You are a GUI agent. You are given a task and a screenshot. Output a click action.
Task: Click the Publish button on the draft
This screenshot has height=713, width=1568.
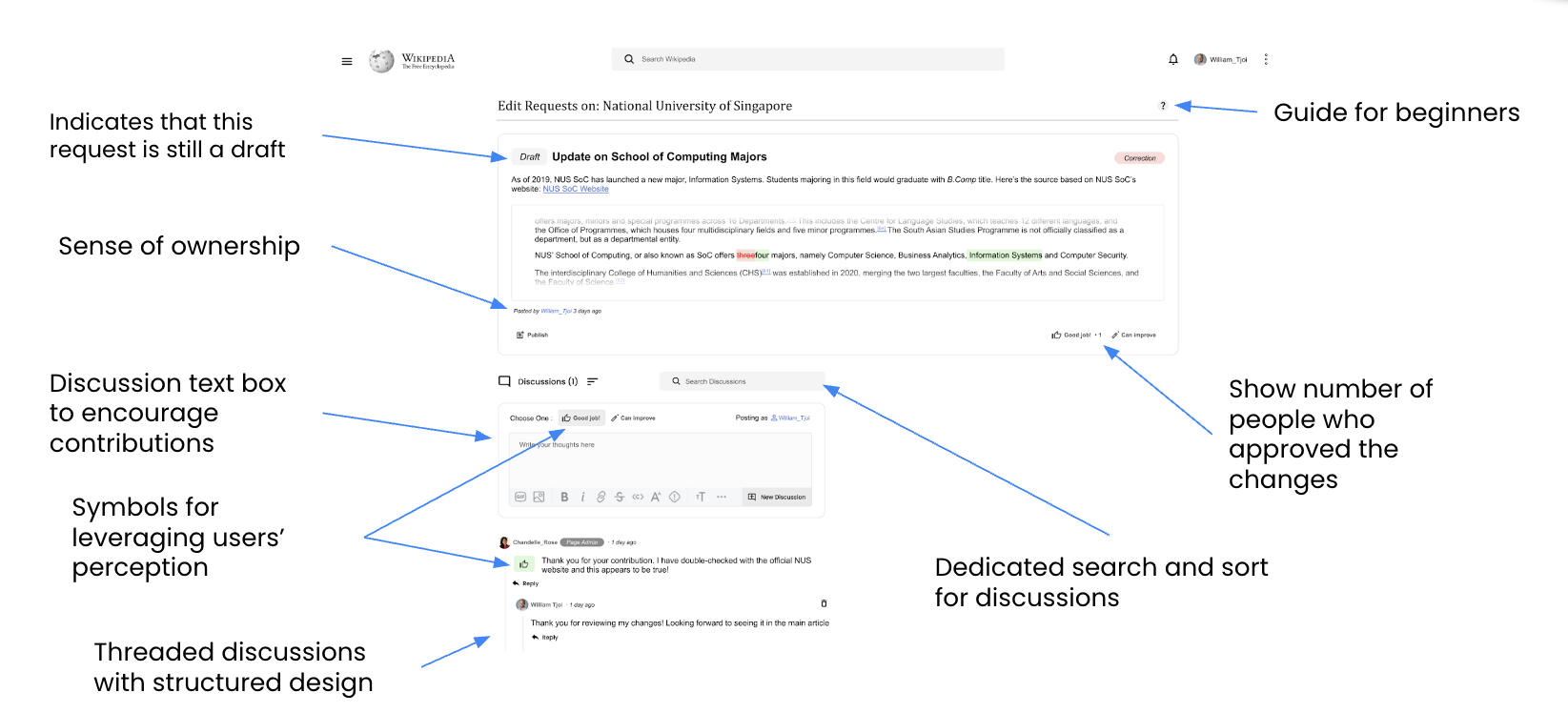[x=532, y=335]
